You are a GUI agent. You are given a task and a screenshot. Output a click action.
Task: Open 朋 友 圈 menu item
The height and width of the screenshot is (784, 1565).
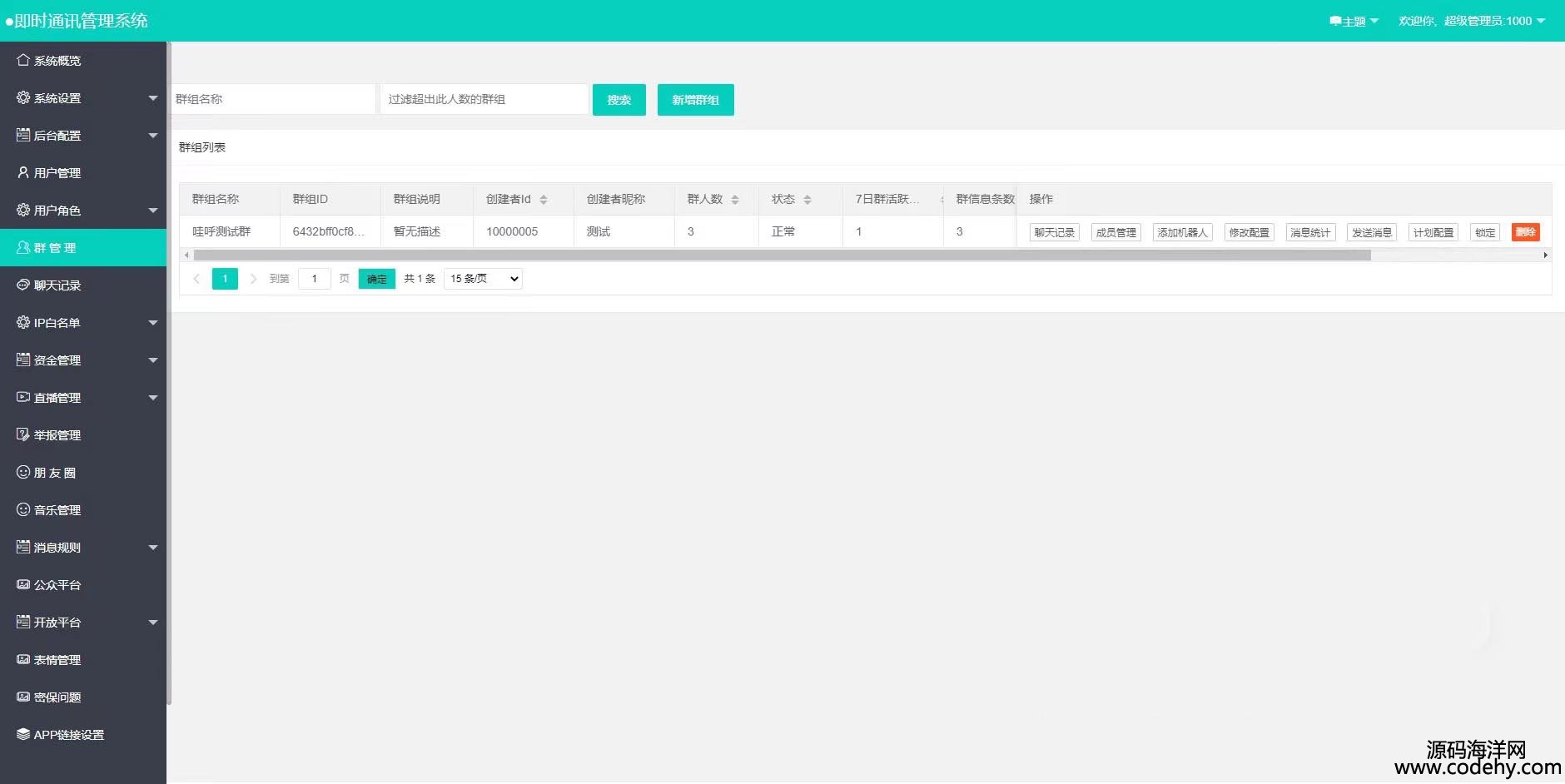pos(83,472)
